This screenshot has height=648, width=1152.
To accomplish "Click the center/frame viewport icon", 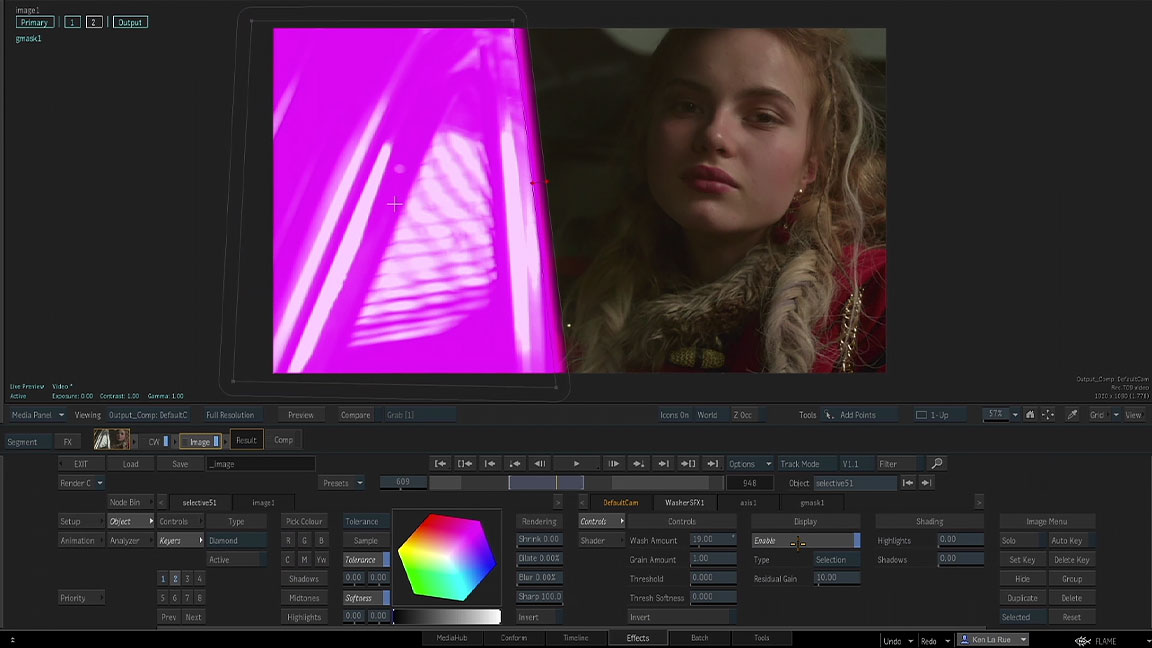I will (1048, 415).
